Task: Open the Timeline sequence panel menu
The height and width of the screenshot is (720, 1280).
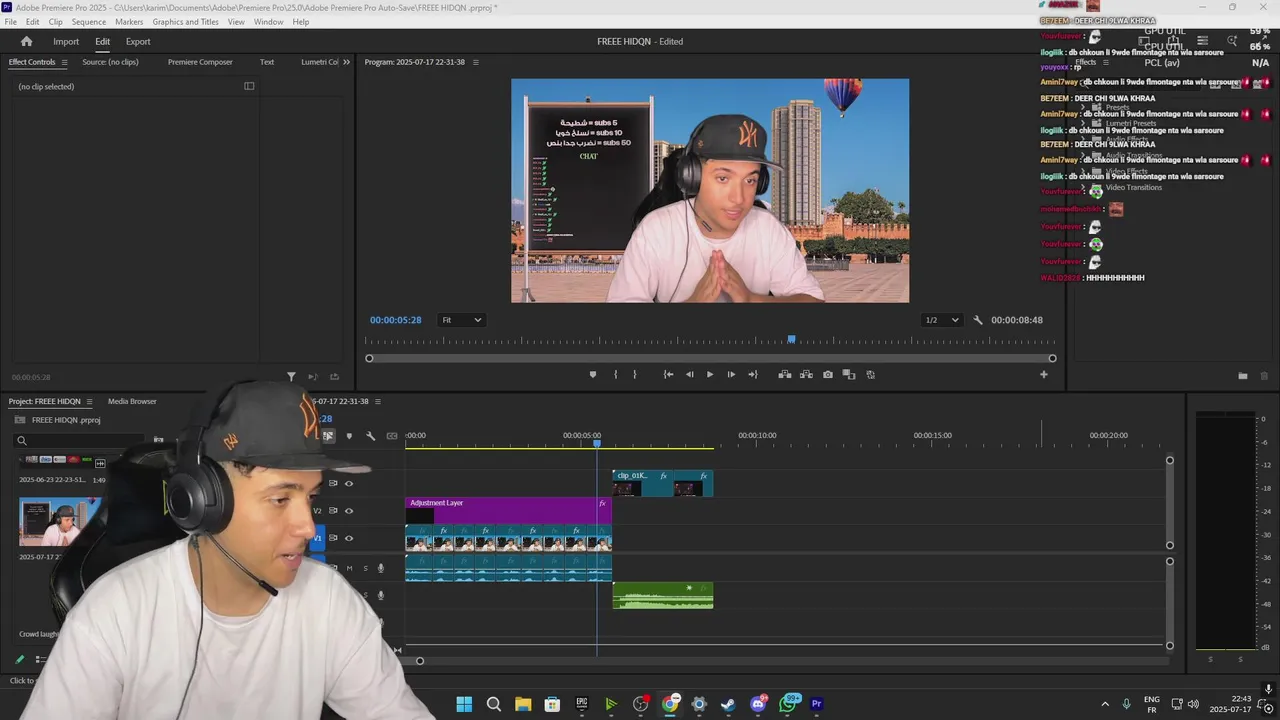Action: point(378,401)
